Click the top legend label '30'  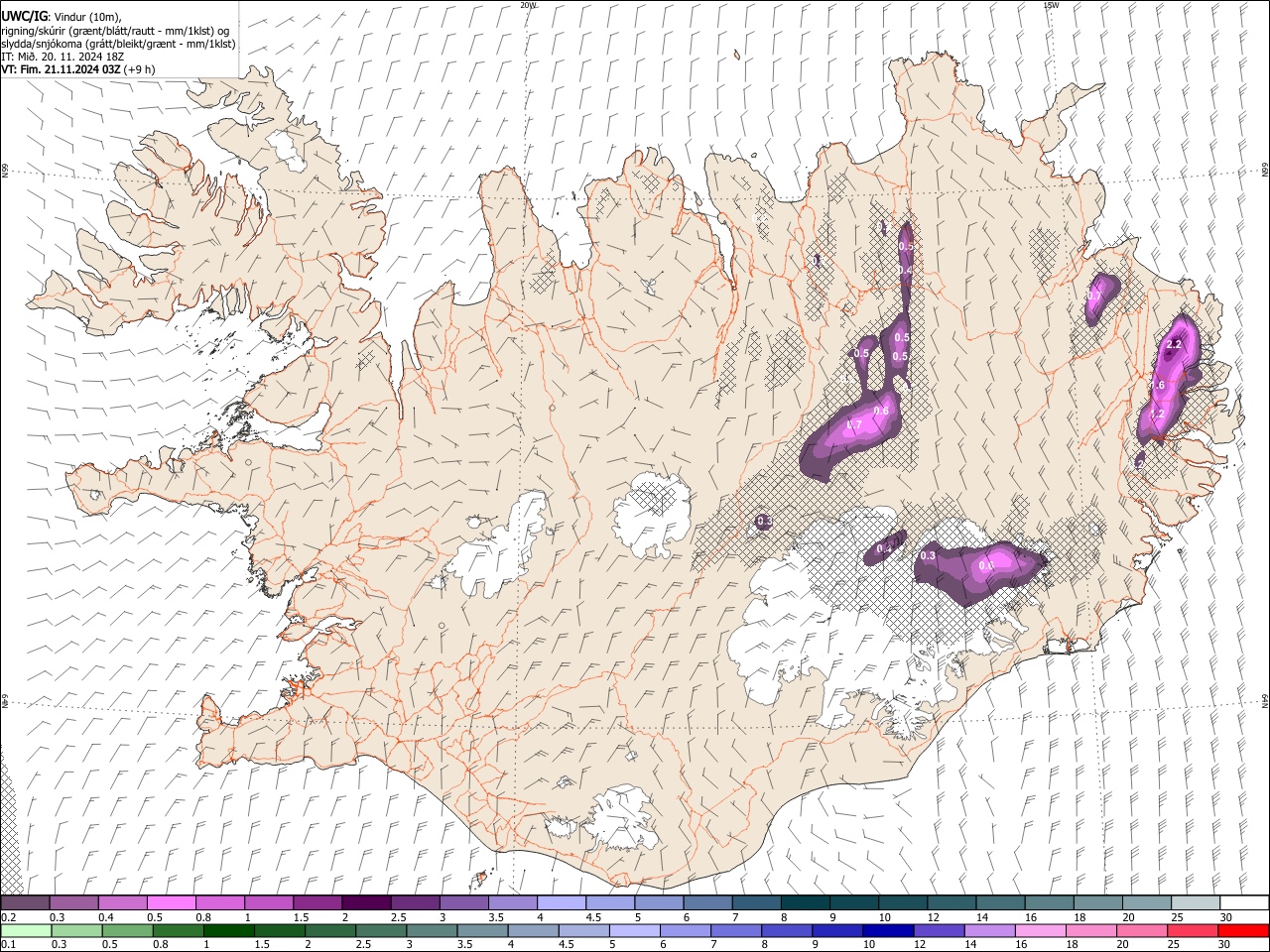[x=1225, y=917]
